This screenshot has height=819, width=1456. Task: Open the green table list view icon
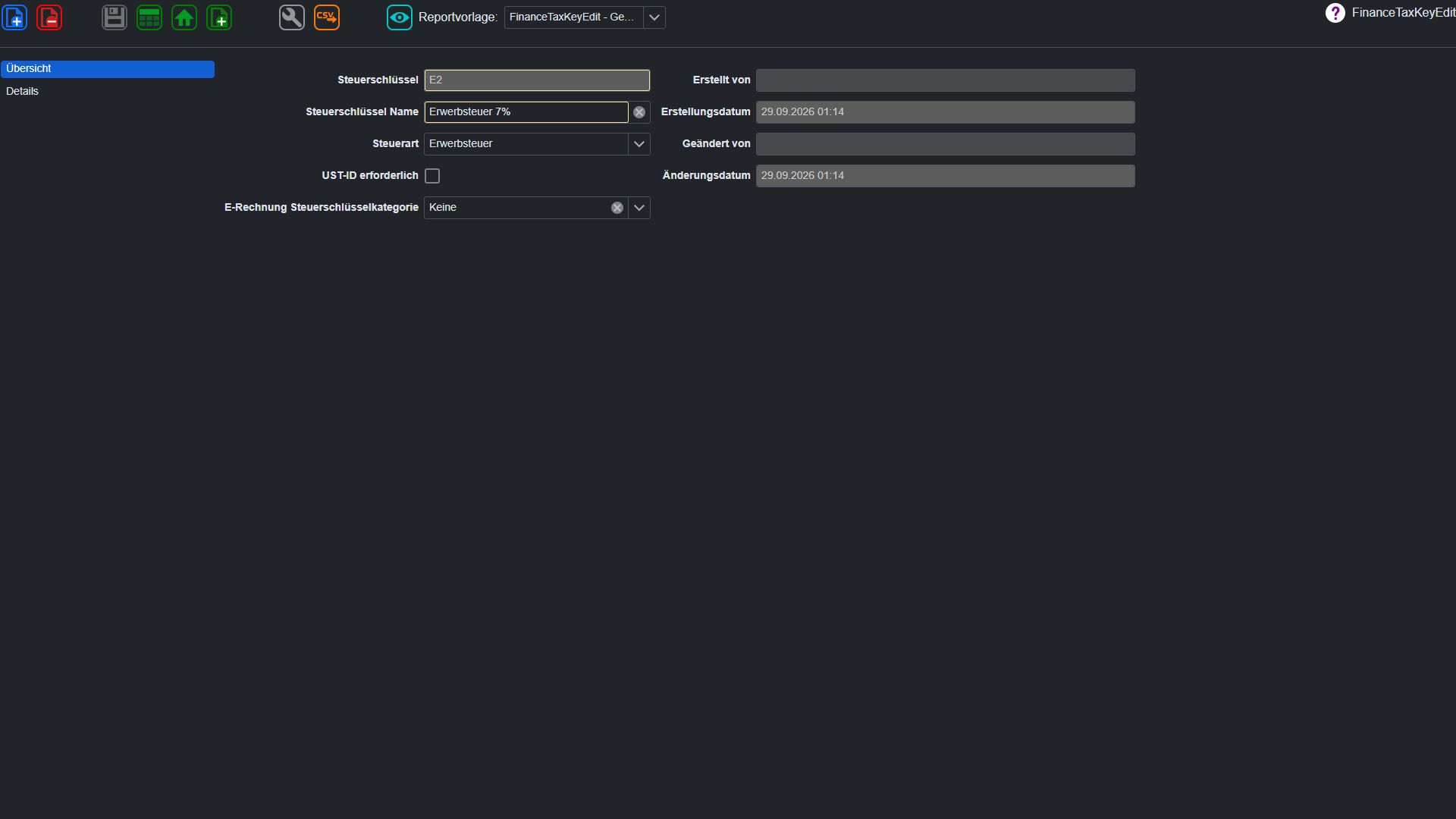(149, 17)
